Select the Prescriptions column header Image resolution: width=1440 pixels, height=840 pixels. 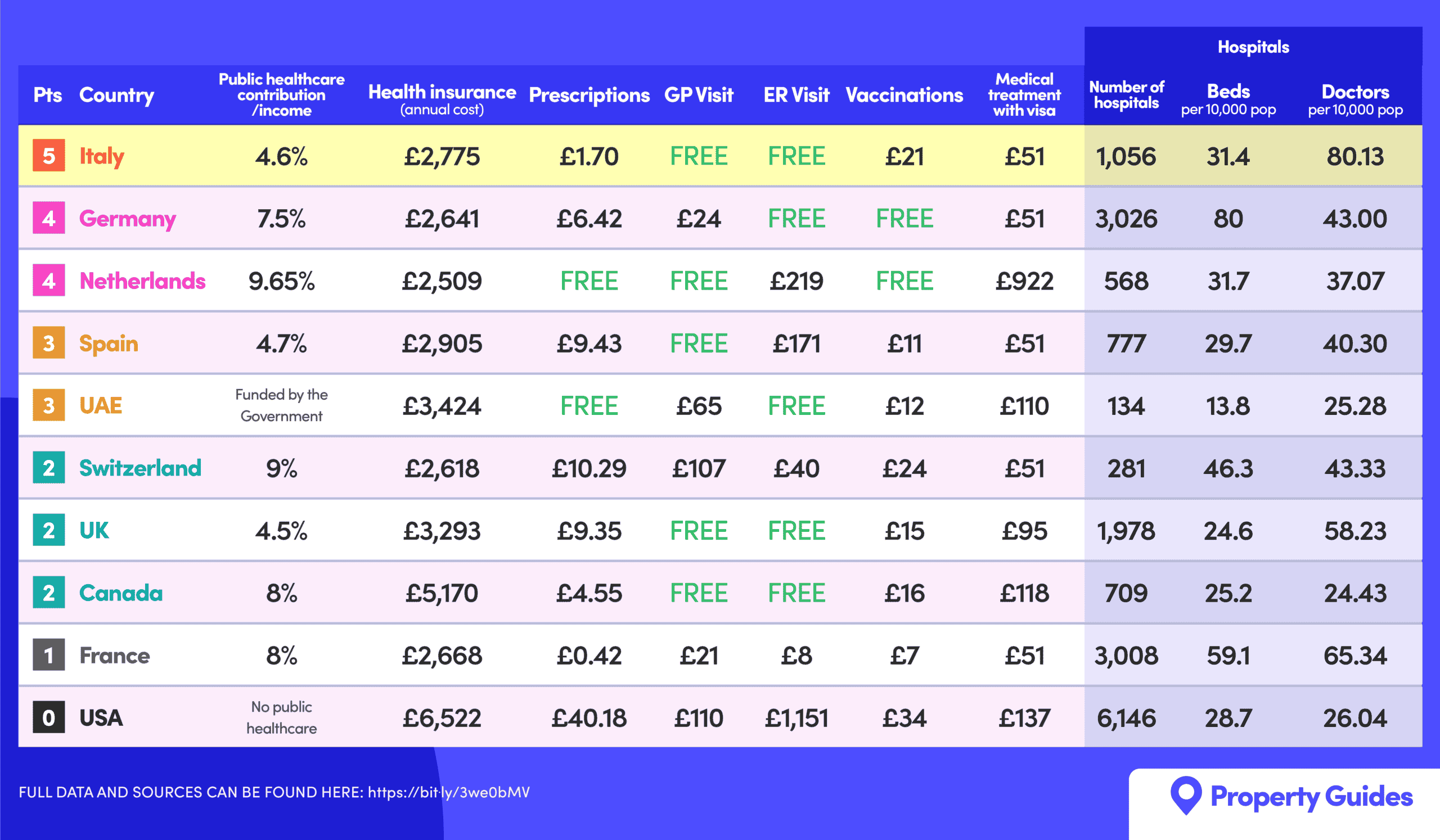coord(589,95)
